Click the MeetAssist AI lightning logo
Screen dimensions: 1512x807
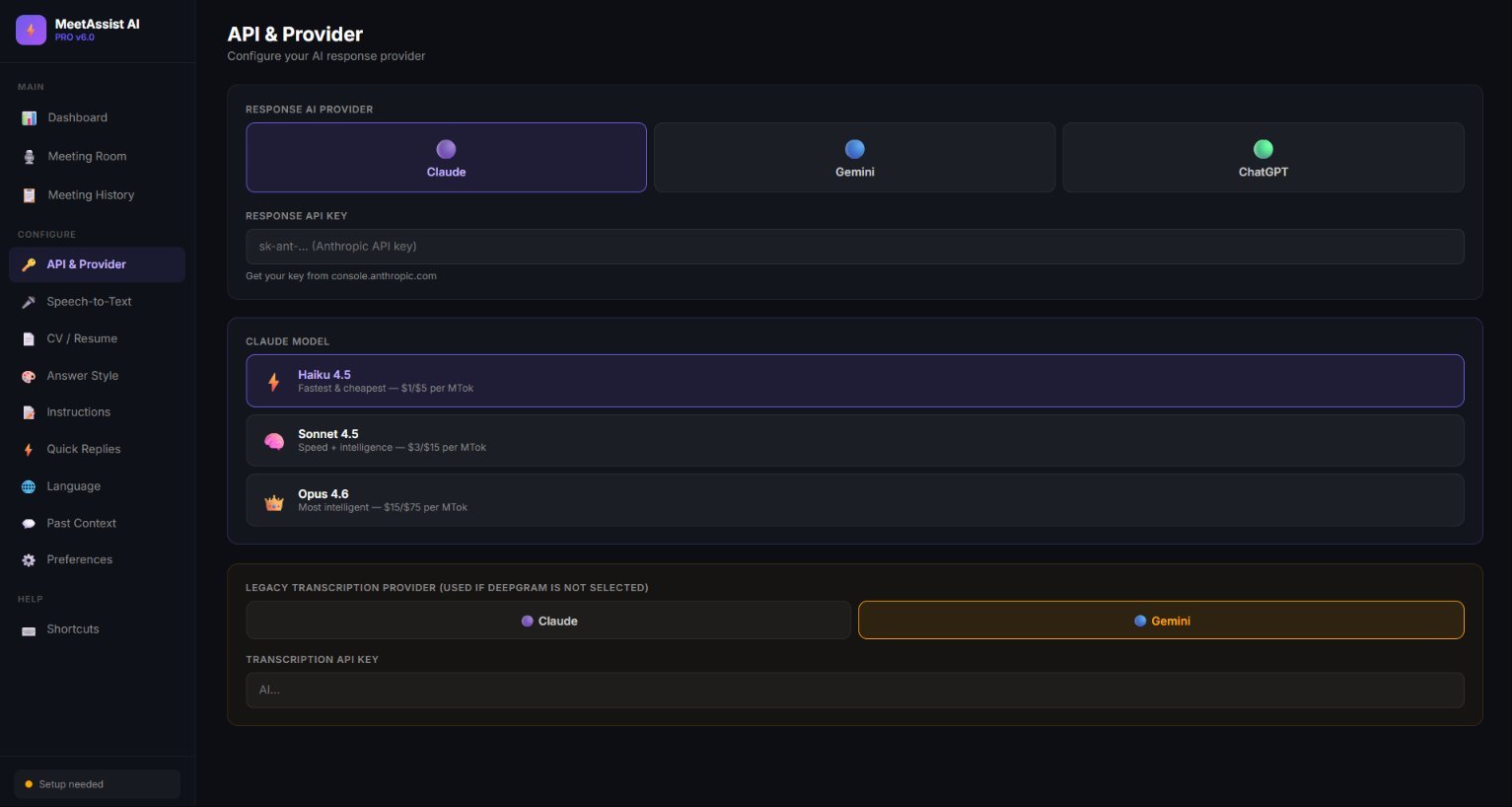click(x=31, y=30)
